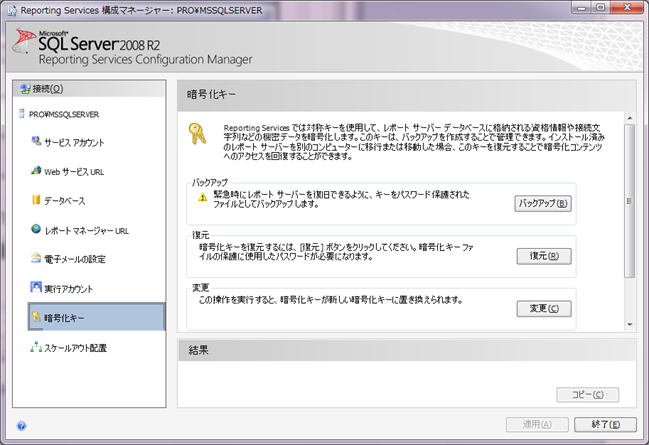Image resolution: width=649 pixels, height=445 pixels.
Task: Click the server icon beside PRO¥MSSQLSERVER
Action: 22,113
